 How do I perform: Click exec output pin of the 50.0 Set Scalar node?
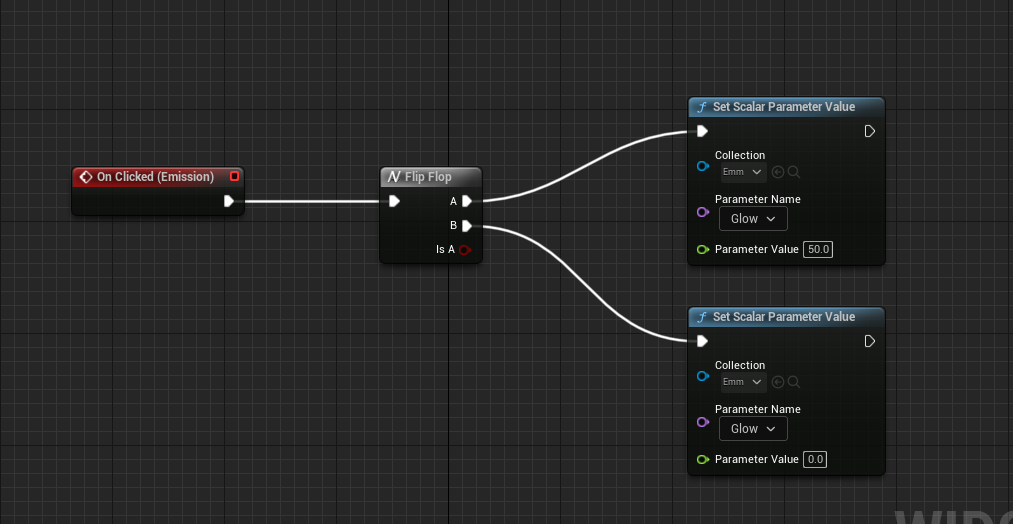870,131
